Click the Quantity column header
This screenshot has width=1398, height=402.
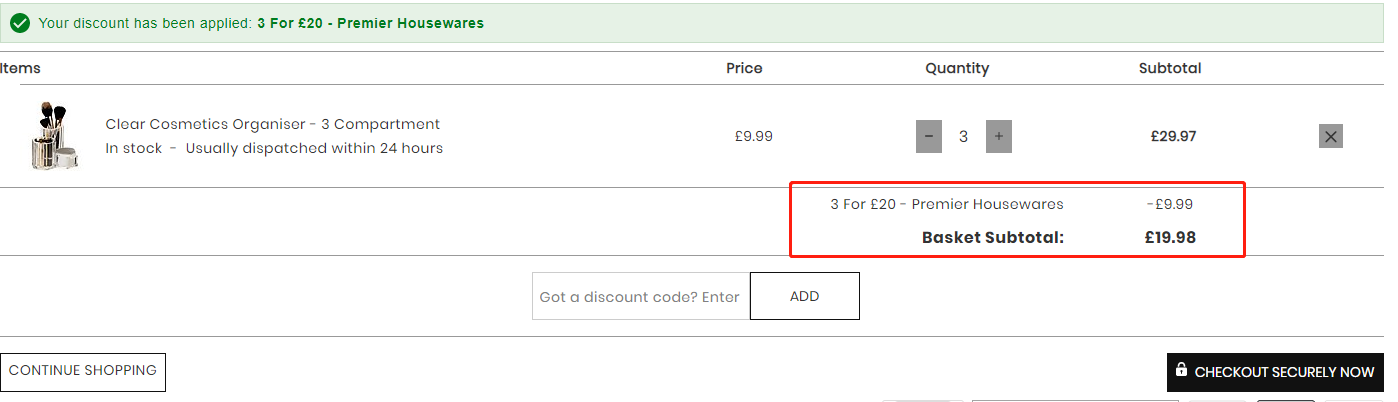957,68
